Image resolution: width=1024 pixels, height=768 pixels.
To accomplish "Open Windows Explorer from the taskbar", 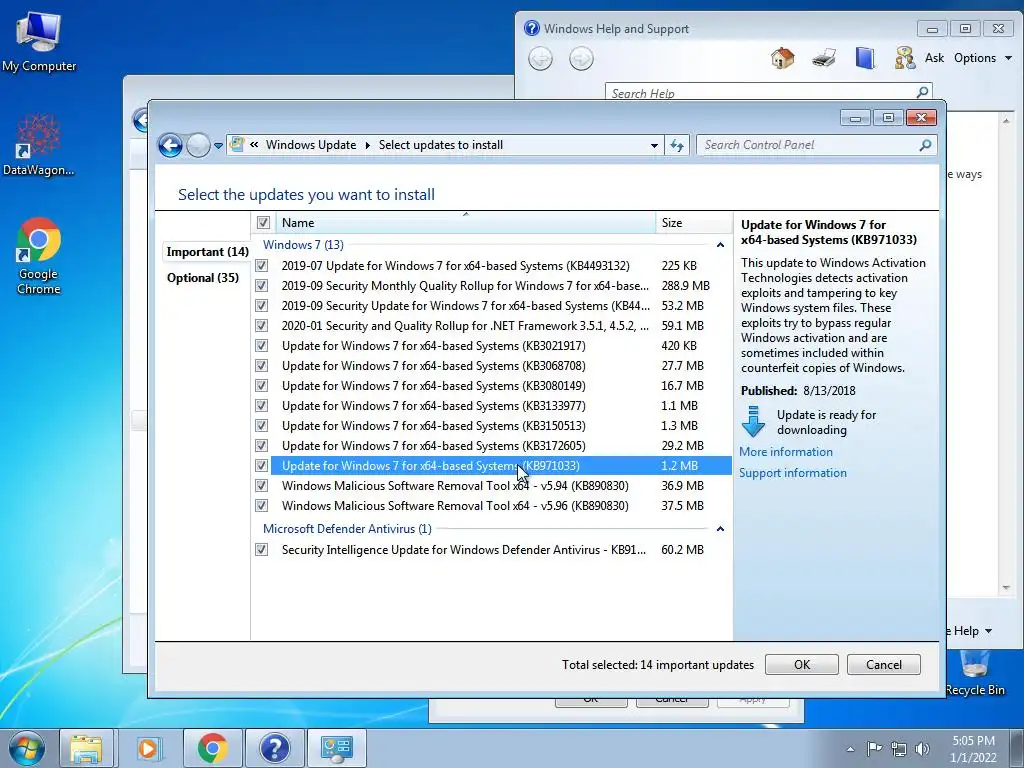I will [86, 748].
